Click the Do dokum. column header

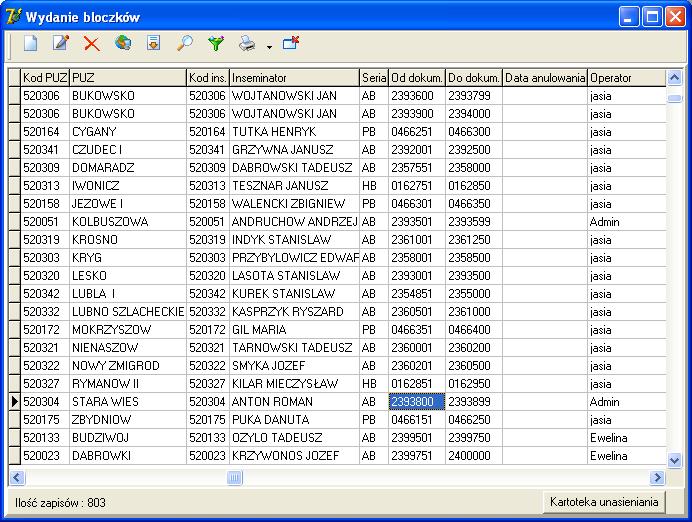474,78
